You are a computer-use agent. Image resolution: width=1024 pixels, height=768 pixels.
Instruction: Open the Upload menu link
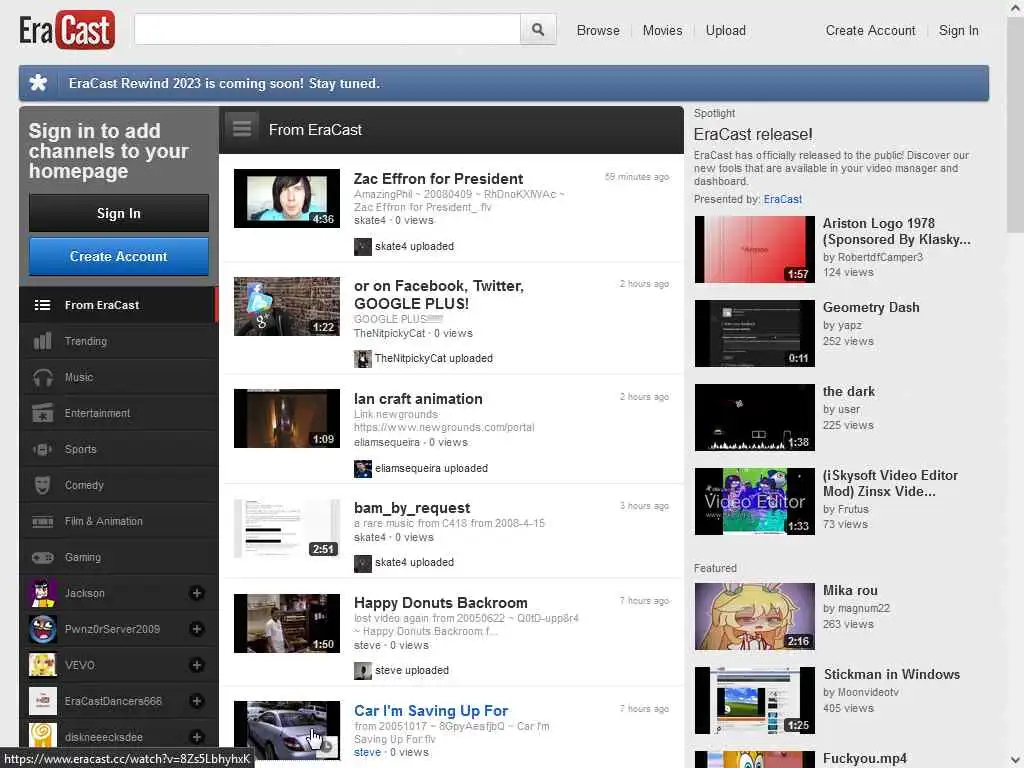tap(726, 31)
